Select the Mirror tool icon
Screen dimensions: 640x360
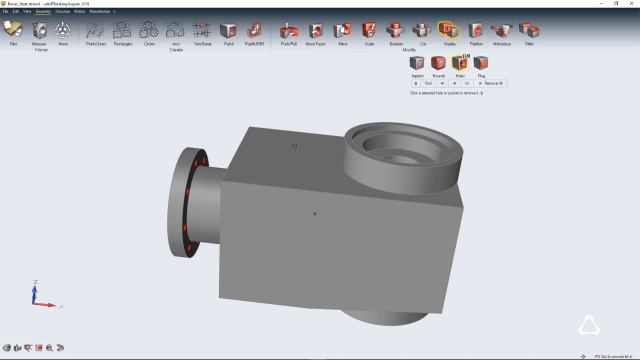pos(342,31)
